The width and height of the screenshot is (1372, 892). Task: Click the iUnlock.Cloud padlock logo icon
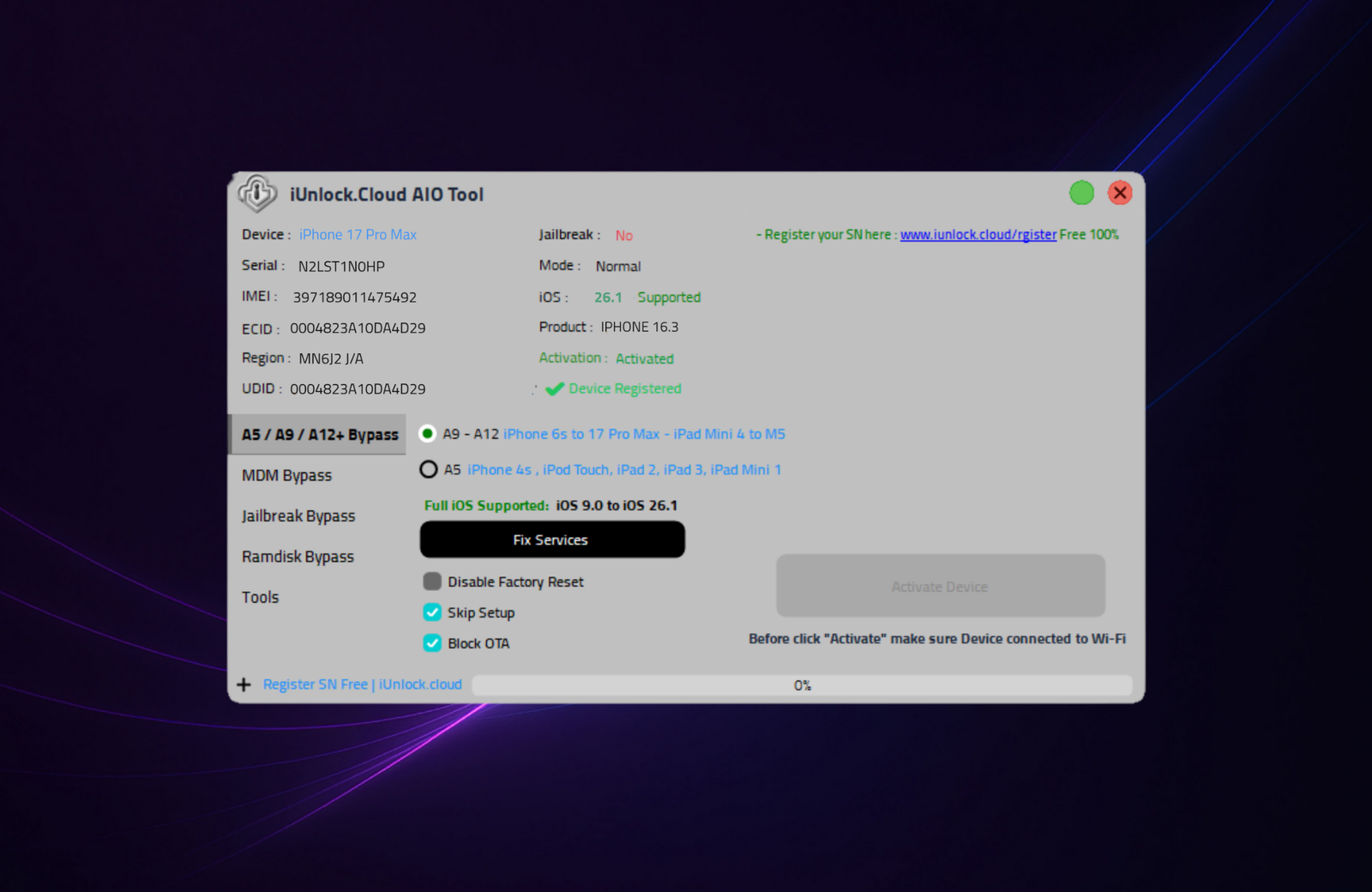click(x=257, y=193)
